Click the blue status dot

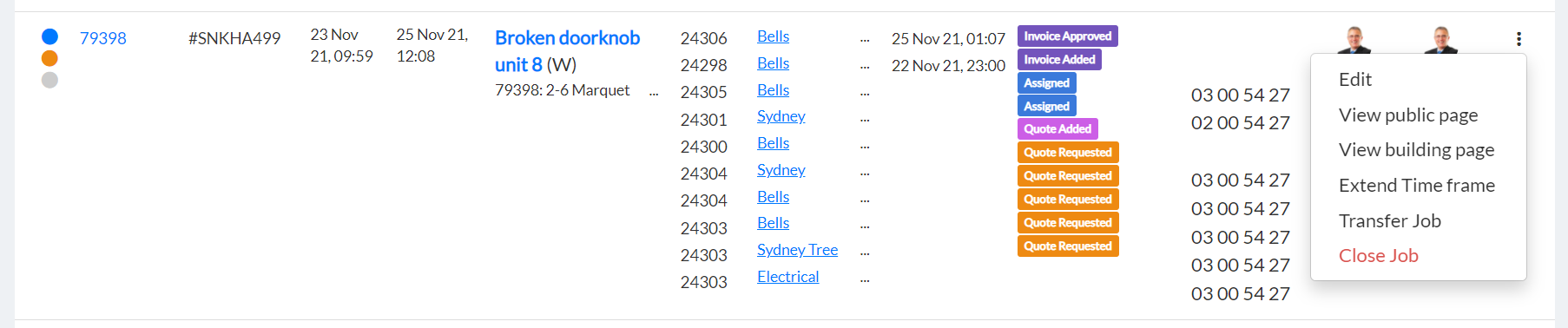tap(49, 36)
